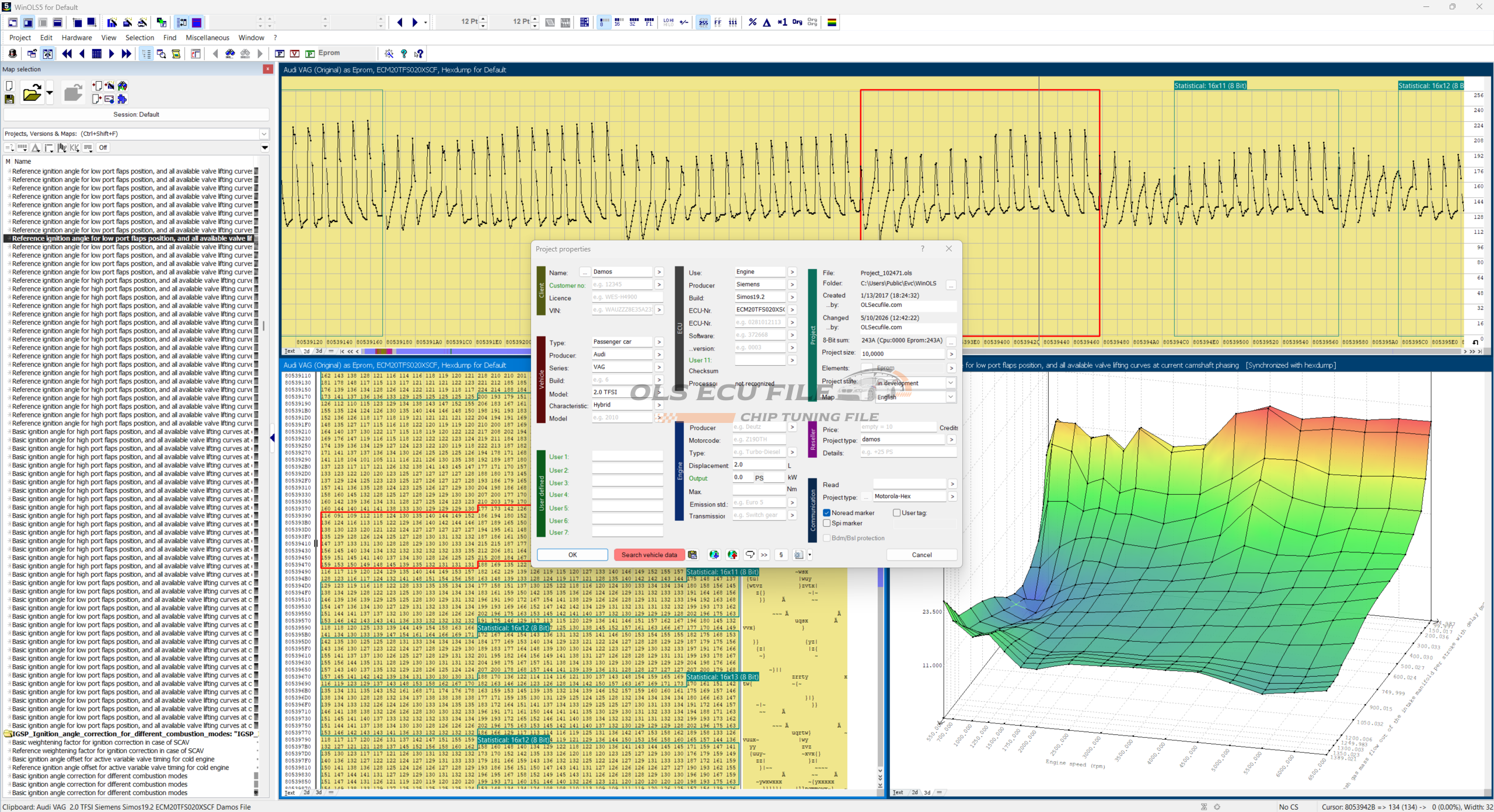Click Cancel in Project properties dialog
The width and height of the screenshot is (1494, 812).
921,555
